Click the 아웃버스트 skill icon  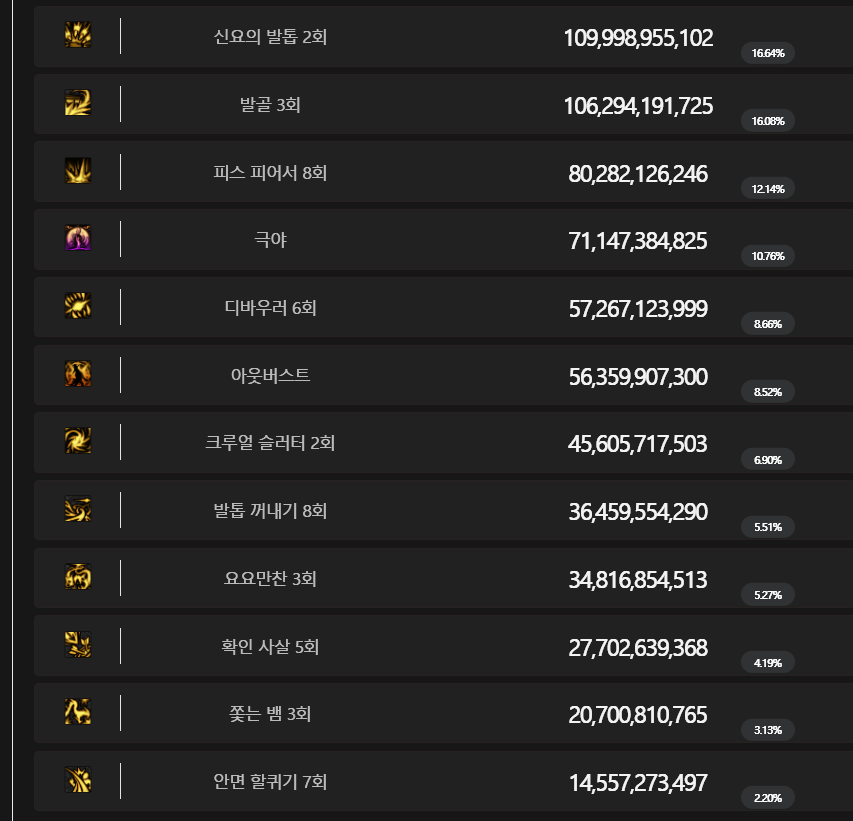click(78, 374)
